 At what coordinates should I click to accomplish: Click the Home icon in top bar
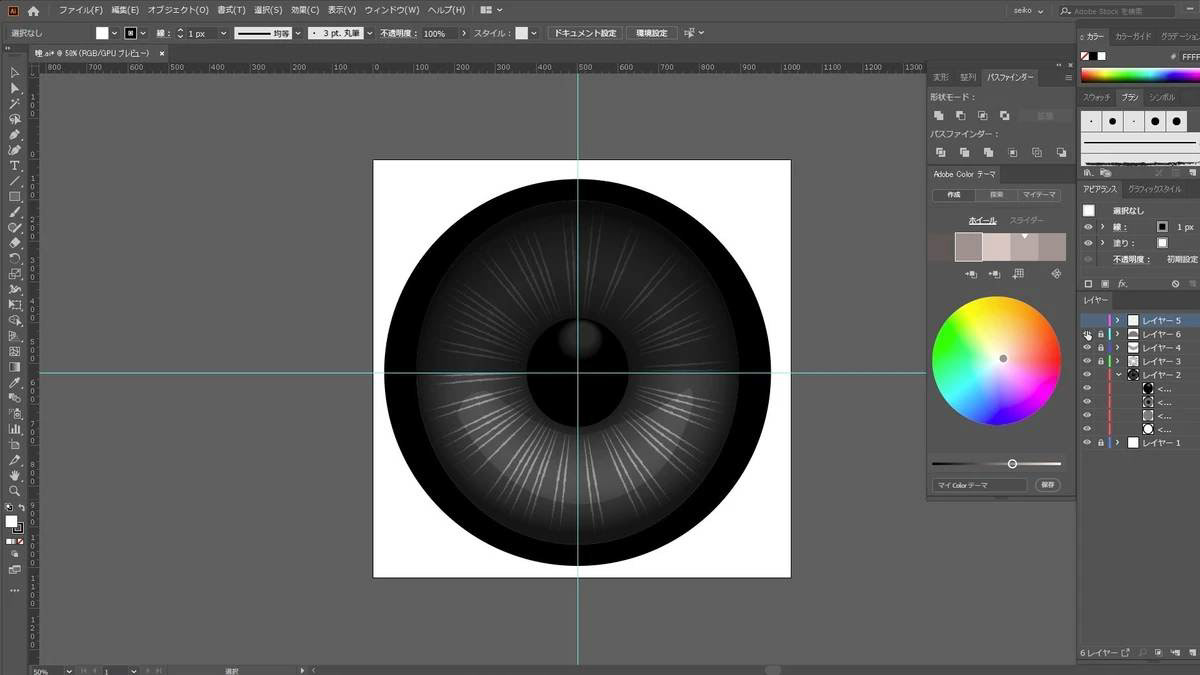pyautogui.click(x=33, y=10)
